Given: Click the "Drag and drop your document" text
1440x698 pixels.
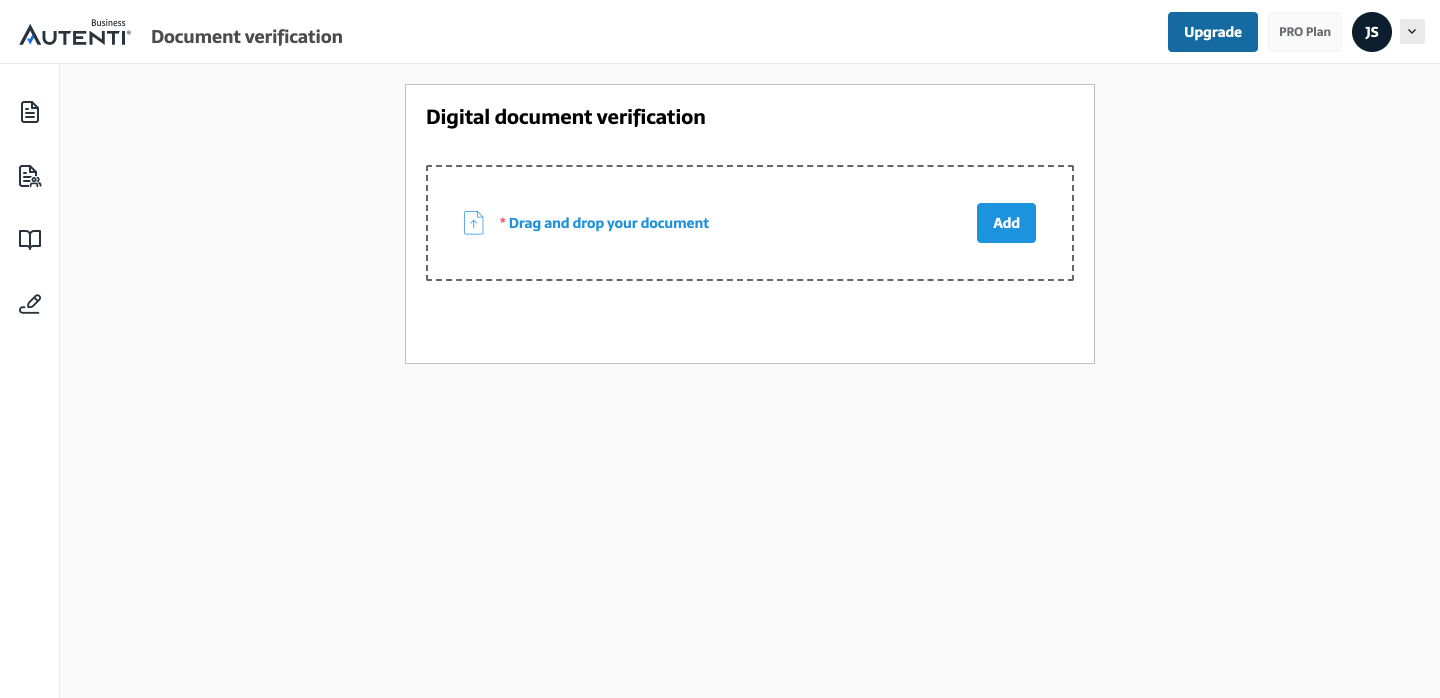Looking at the screenshot, I should pos(609,223).
